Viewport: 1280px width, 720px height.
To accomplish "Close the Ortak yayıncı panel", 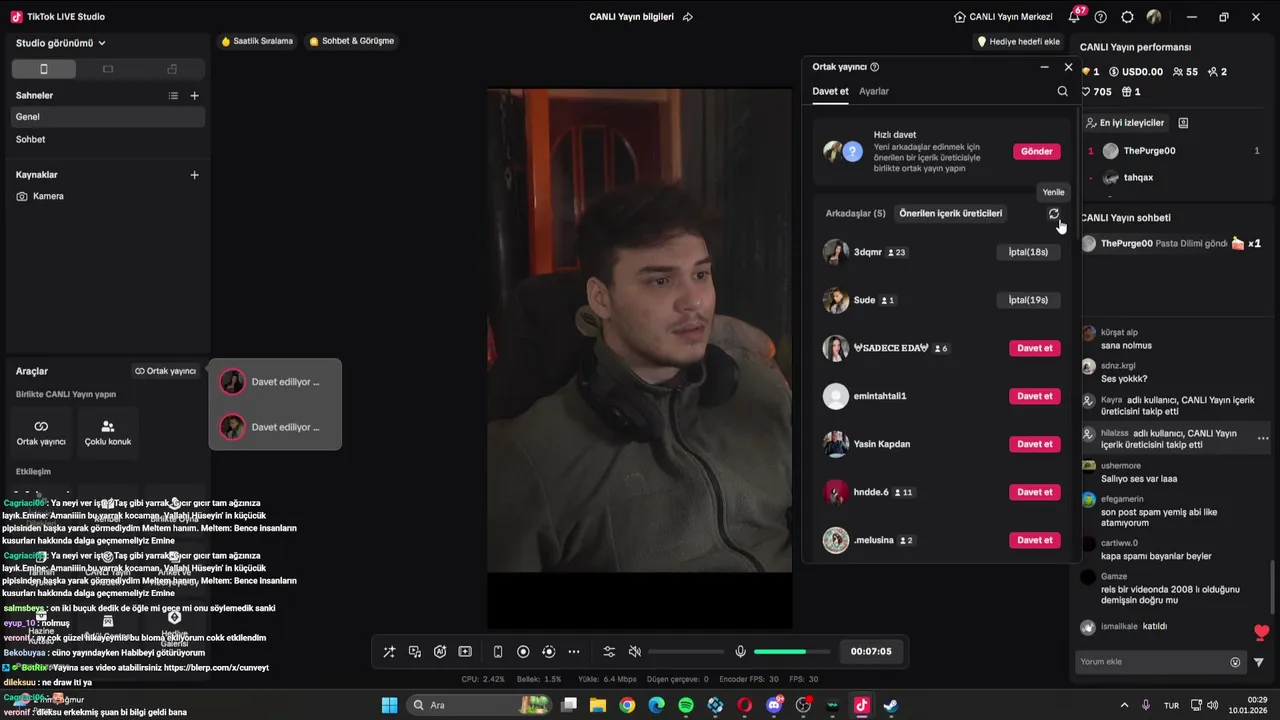I will (1068, 67).
